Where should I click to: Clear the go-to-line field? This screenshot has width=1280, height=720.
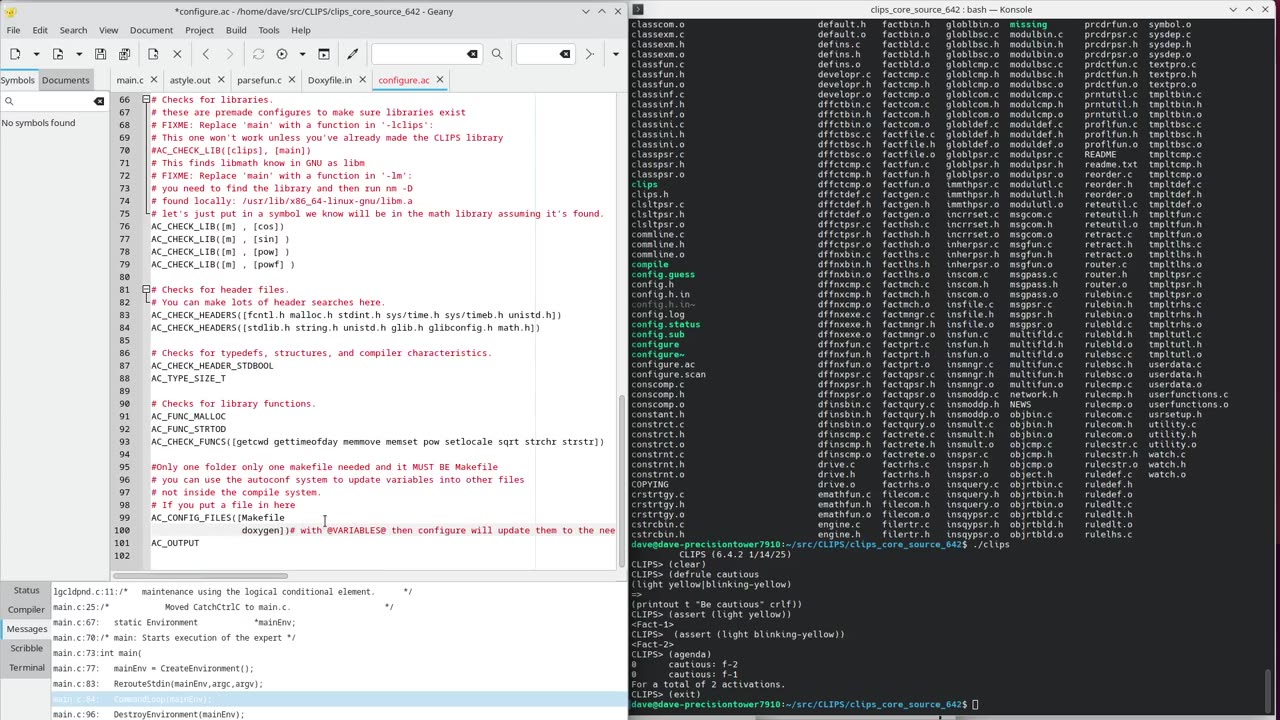(x=565, y=54)
